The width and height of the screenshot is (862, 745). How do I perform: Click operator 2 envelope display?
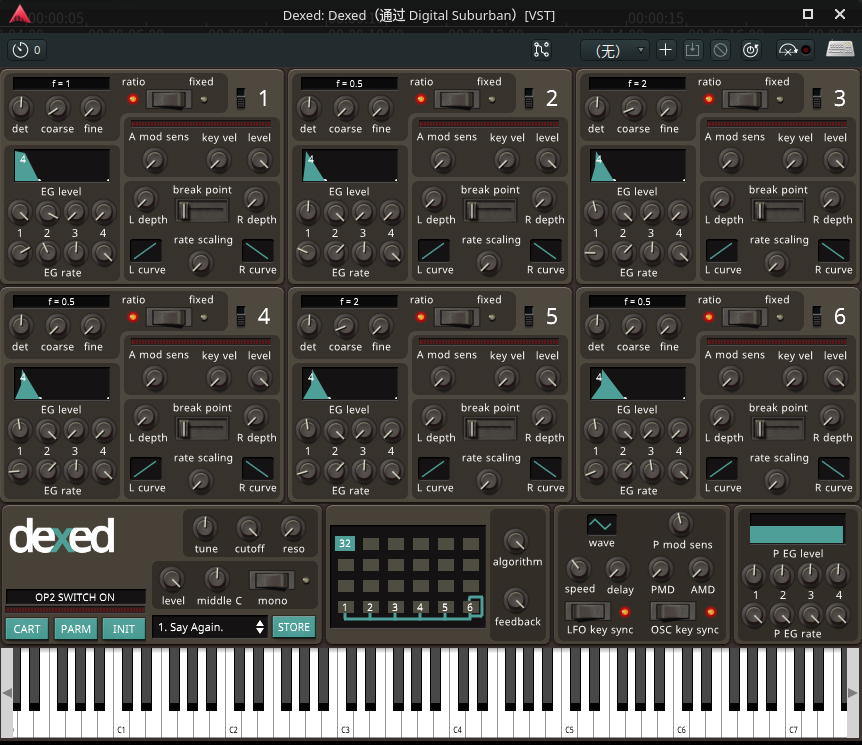(350, 165)
